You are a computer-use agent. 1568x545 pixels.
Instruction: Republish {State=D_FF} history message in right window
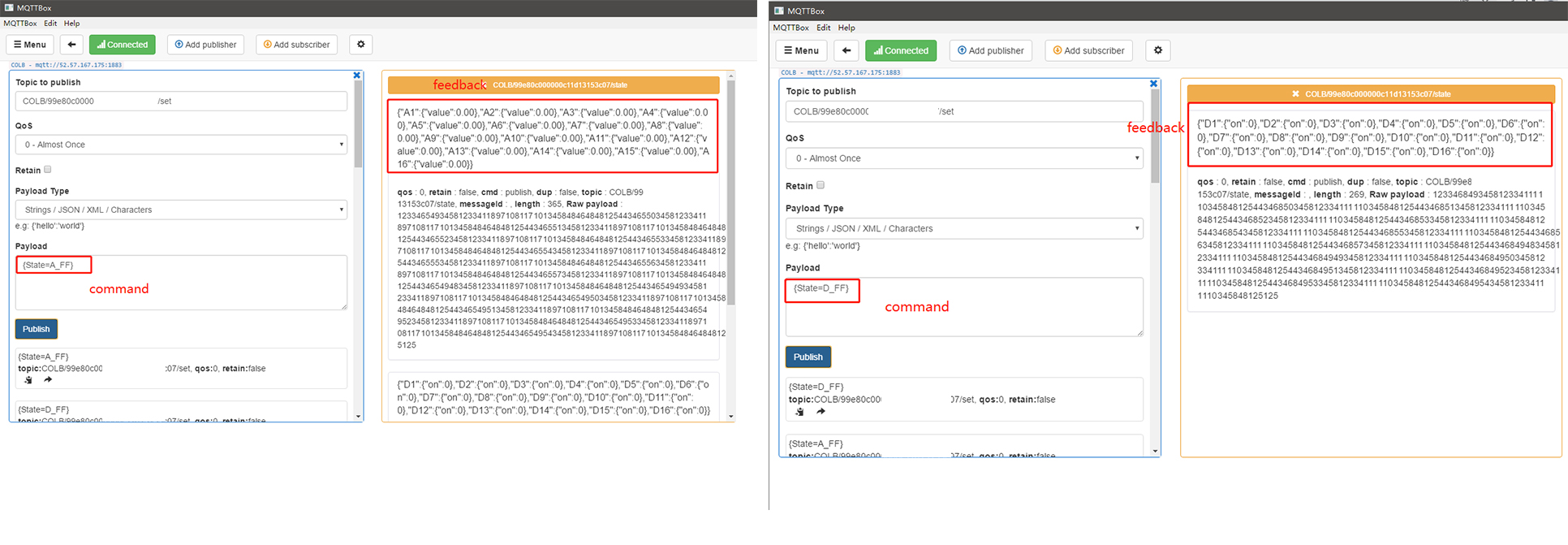point(821,412)
